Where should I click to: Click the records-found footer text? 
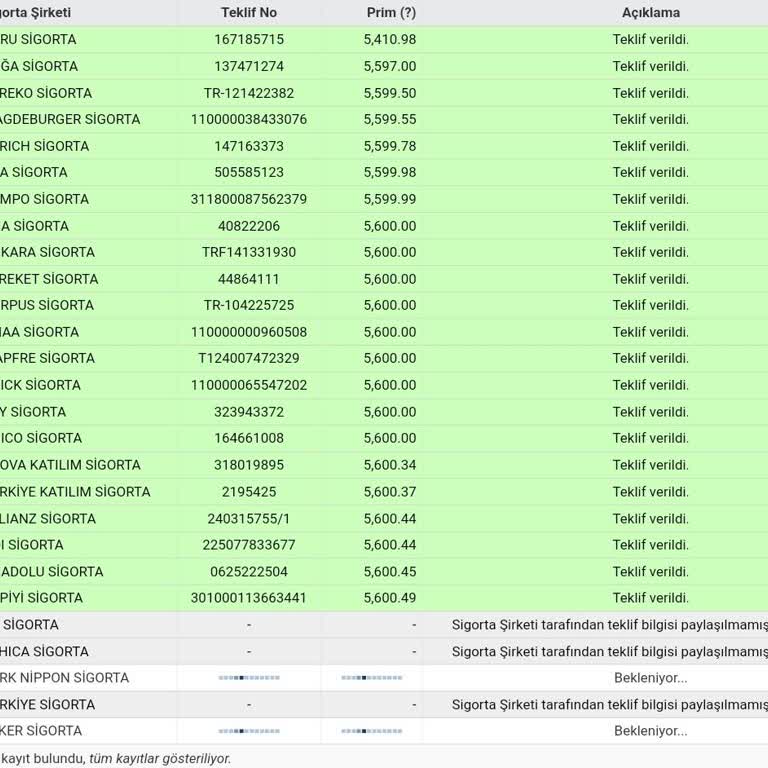(115, 758)
